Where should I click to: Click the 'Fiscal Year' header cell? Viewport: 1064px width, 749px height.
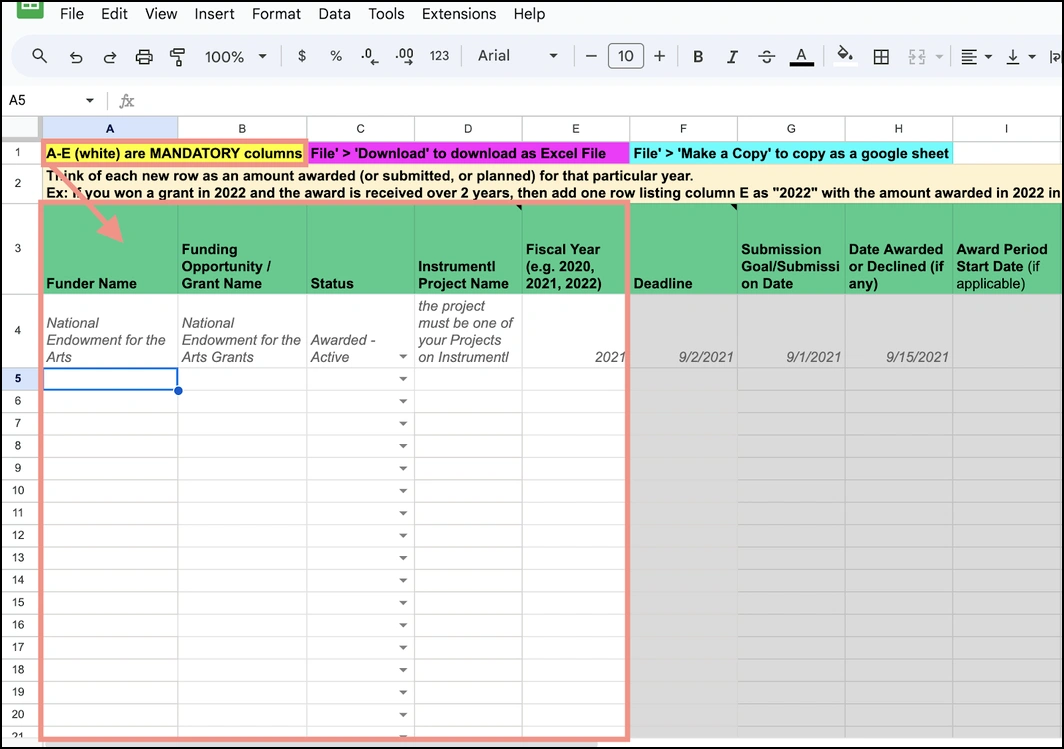click(x=575, y=249)
